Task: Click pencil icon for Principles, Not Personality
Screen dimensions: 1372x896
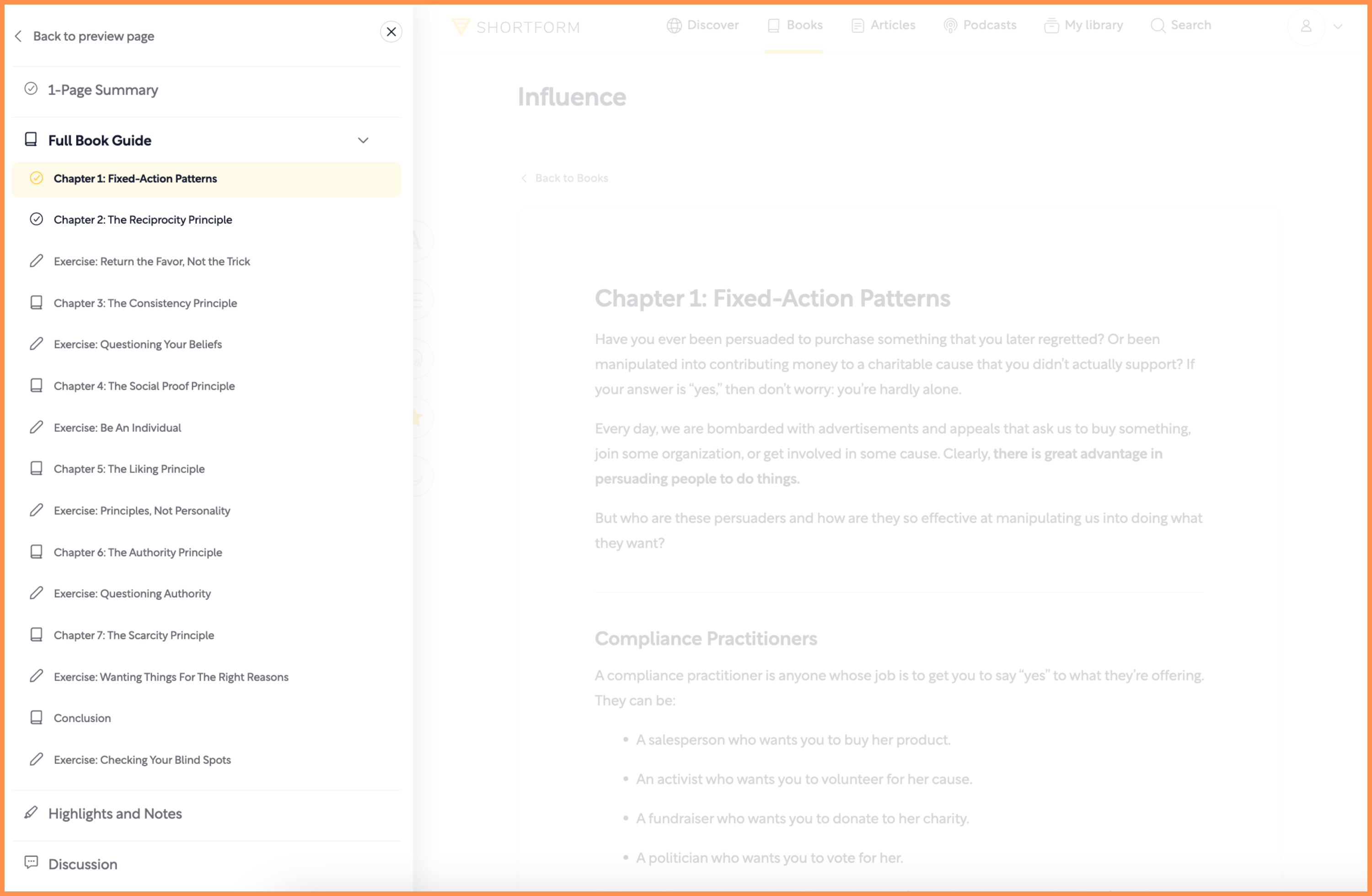Action: pos(36,510)
